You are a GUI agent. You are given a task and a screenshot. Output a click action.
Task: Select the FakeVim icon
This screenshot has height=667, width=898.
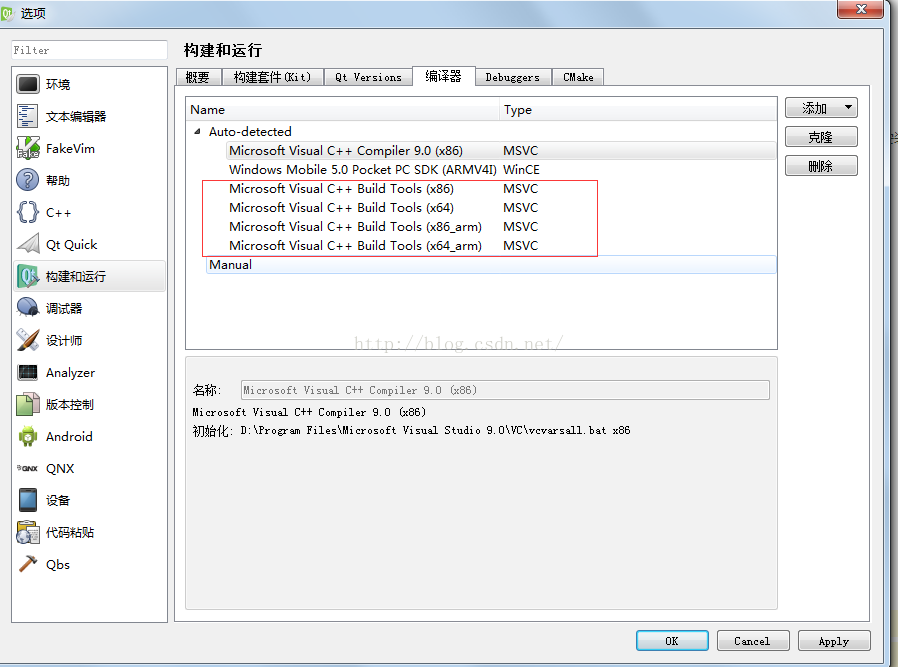[27, 148]
